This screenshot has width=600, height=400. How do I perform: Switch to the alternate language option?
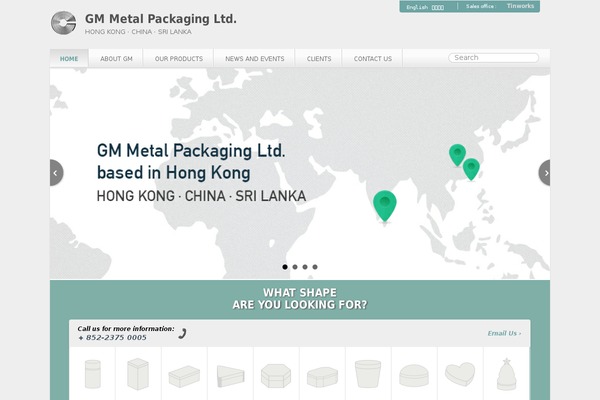[x=438, y=7]
